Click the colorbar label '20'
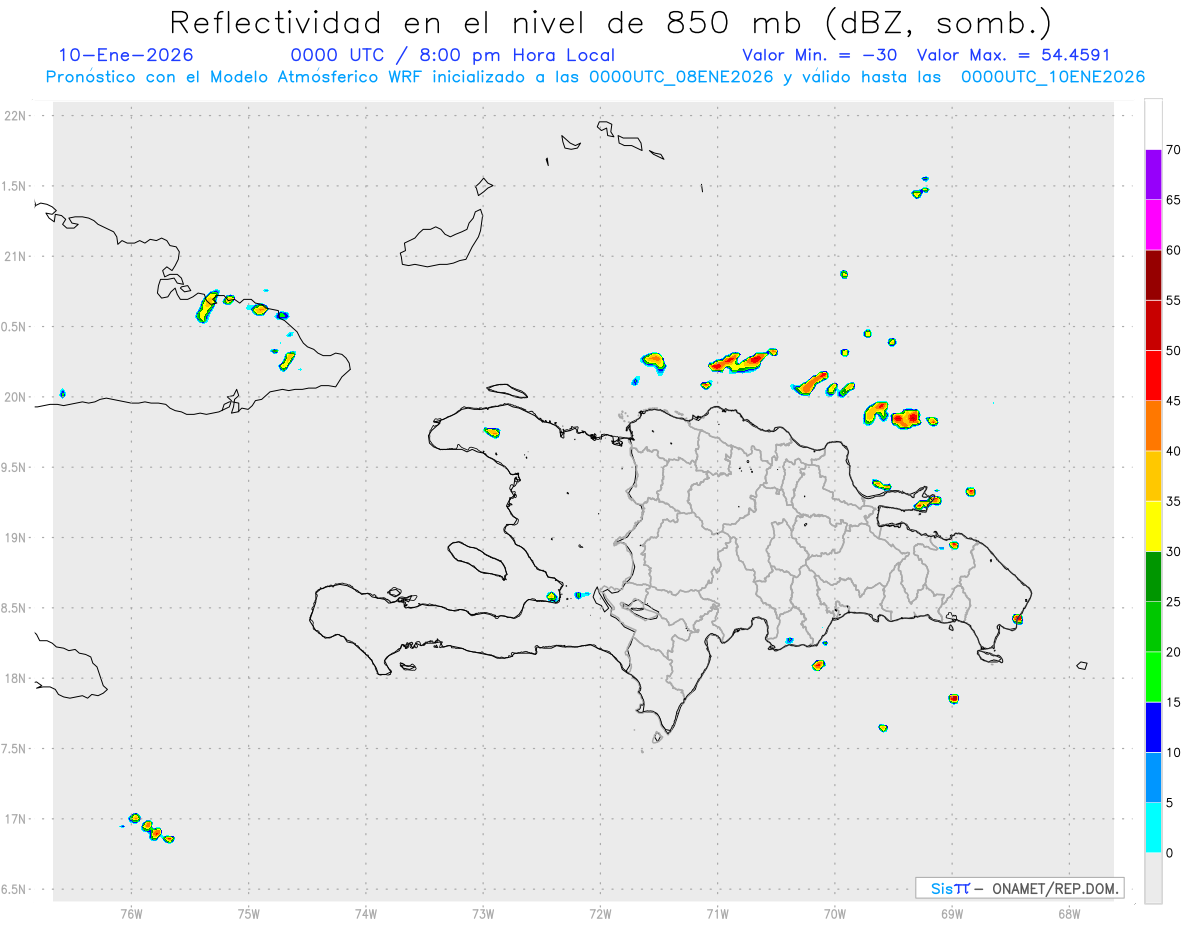The width and height of the screenshot is (1200, 927). (x=1174, y=652)
